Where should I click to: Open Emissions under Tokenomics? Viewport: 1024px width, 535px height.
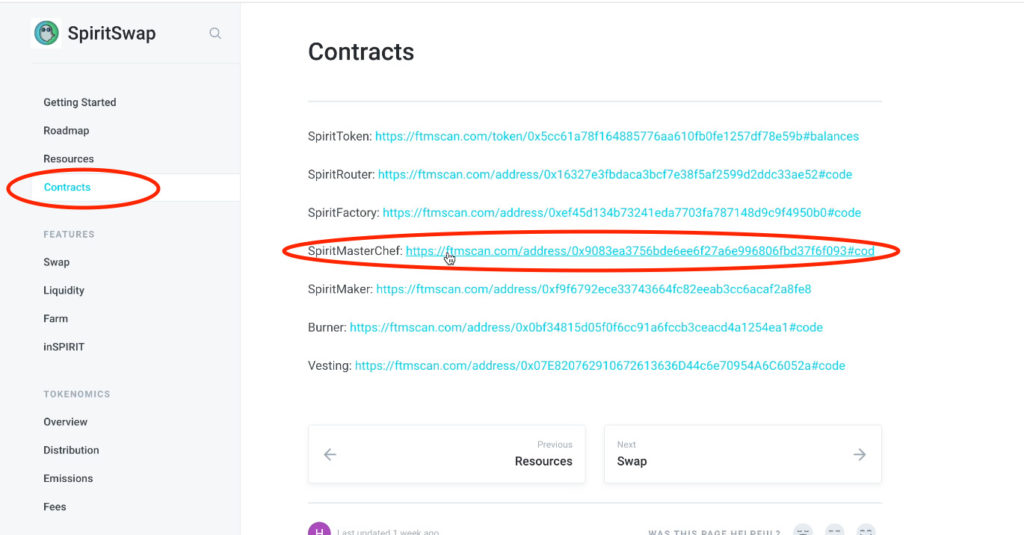click(68, 478)
